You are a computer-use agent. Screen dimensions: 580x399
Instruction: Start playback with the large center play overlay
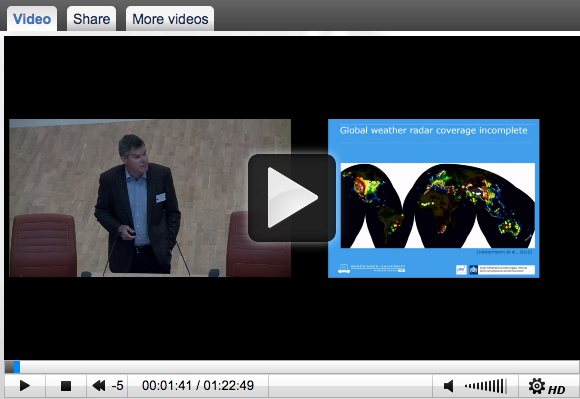pyautogui.click(x=292, y=198)
